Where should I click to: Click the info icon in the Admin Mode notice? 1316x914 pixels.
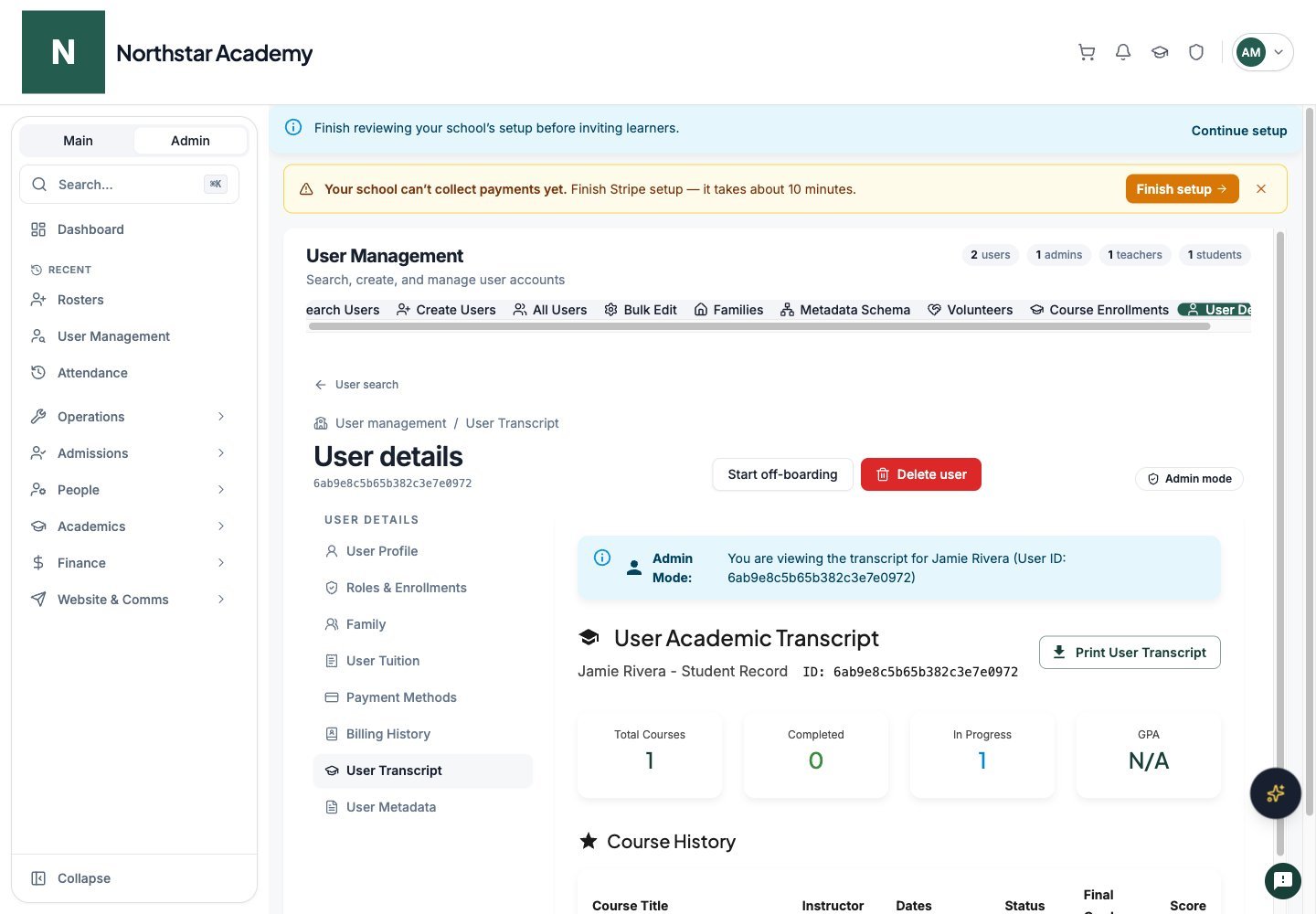(x=602, y=558)
